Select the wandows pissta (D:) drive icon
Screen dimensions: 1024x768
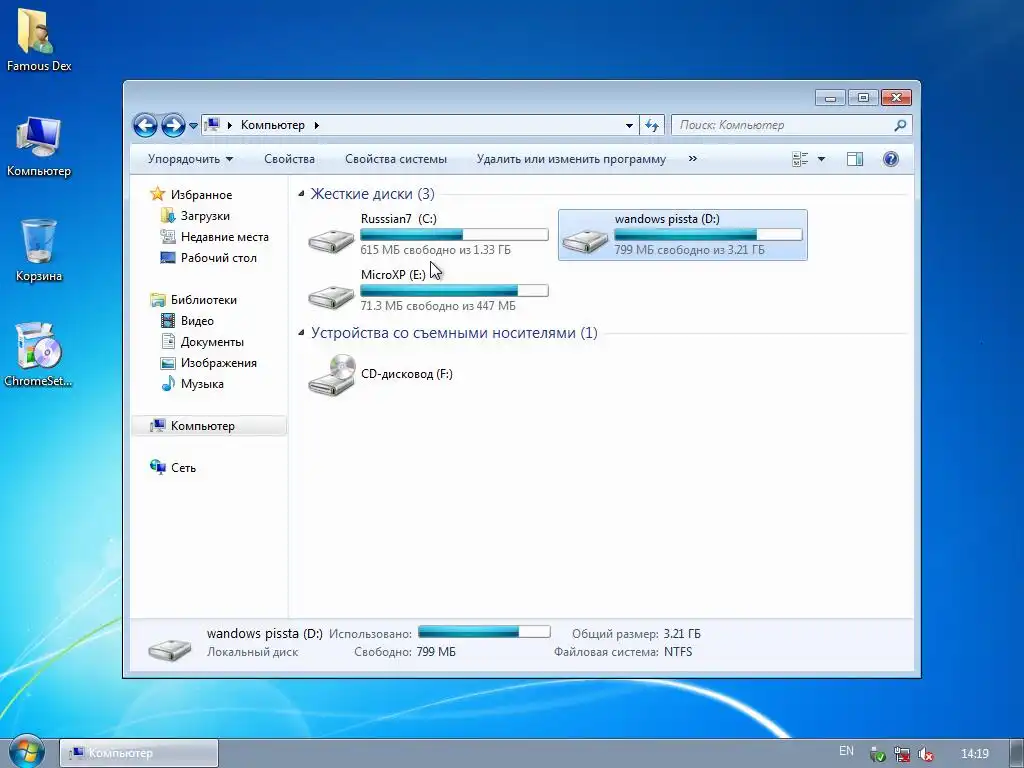(585, 241)
